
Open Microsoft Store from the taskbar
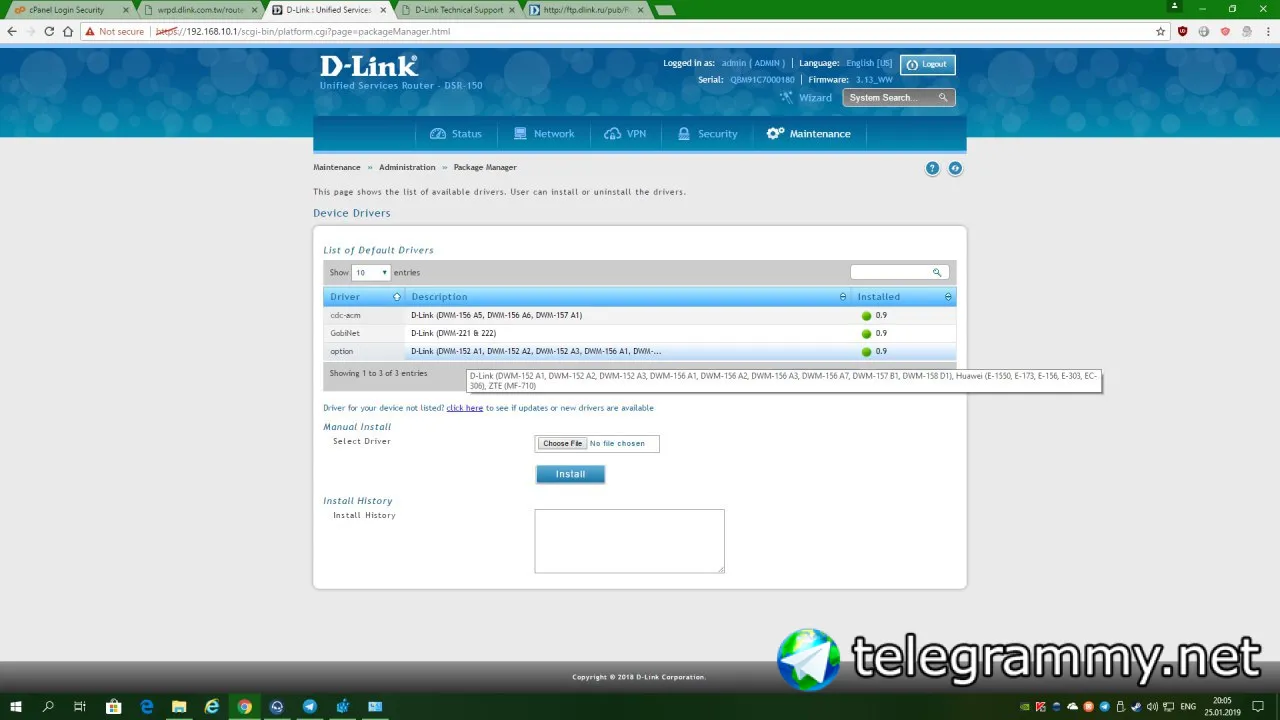pos(113,706)
